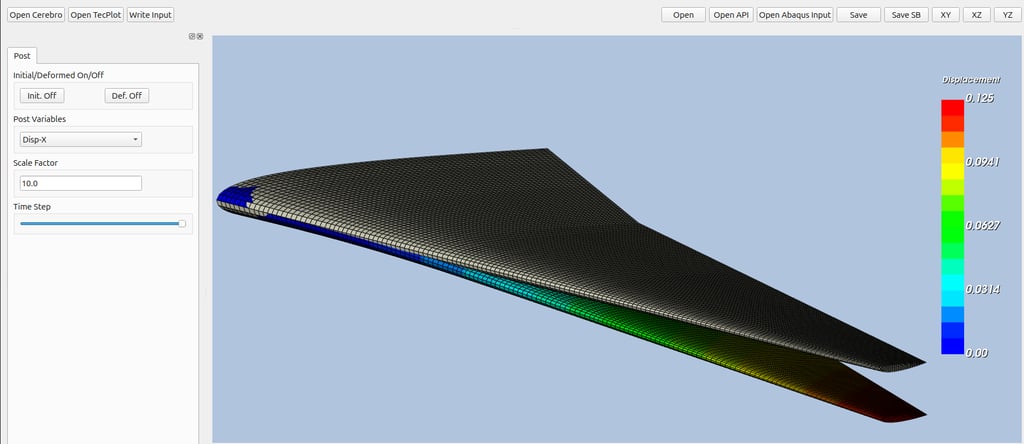
Task: Click the Open Cerebro button
Action: click(x=36, y=15)
